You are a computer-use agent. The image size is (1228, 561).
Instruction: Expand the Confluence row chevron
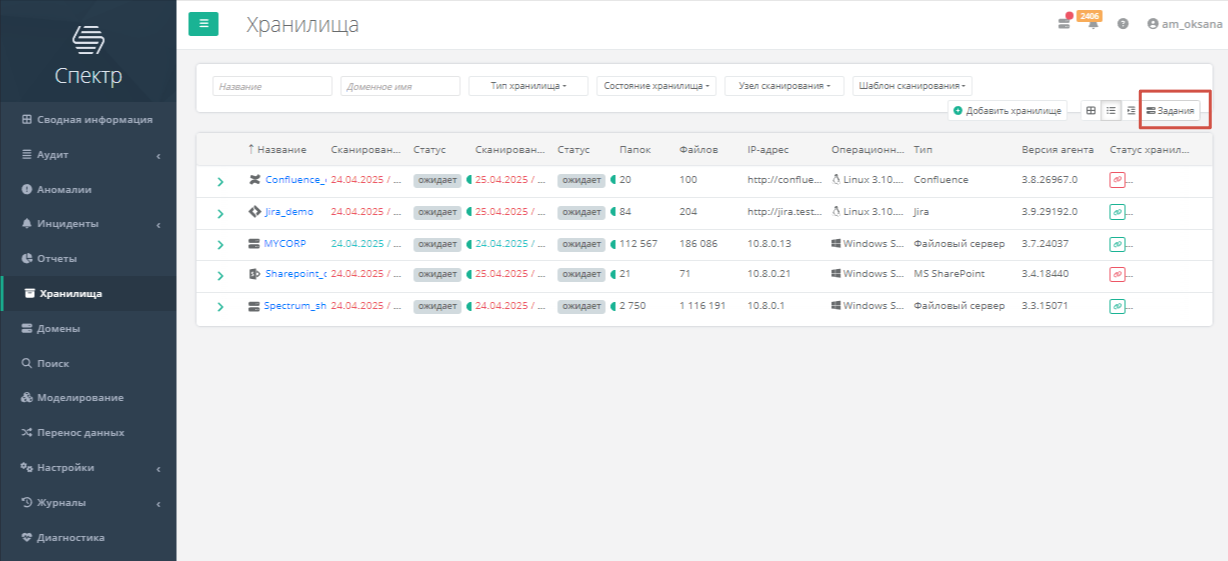click(x=220, y=182)
